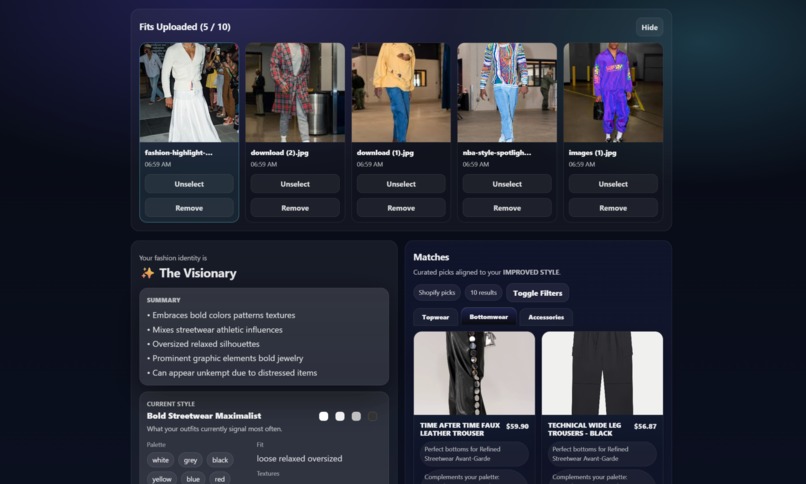Click 'Perfect bottoms' note under leather trouser
Screen dimensions: 806x484
point(474,454)
